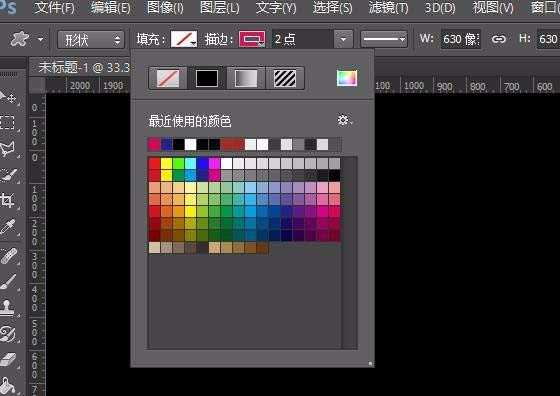Toggle link between width and height
The height and width of the screenshot is (396, 560).
(499, 39)
